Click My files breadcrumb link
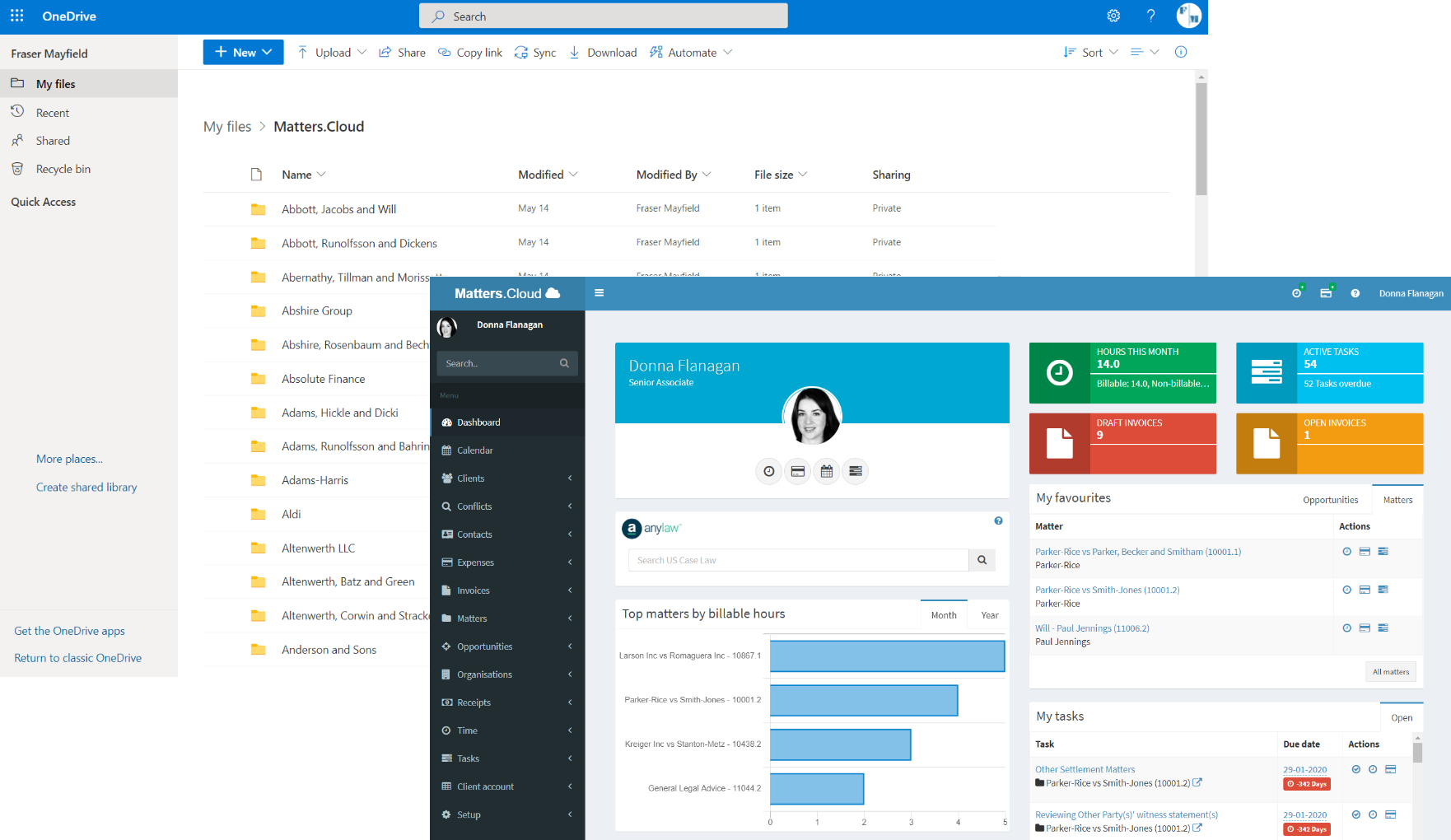The height and width of the screenshot is (840, 1451). pyautogui.click(x=227, y=126)
